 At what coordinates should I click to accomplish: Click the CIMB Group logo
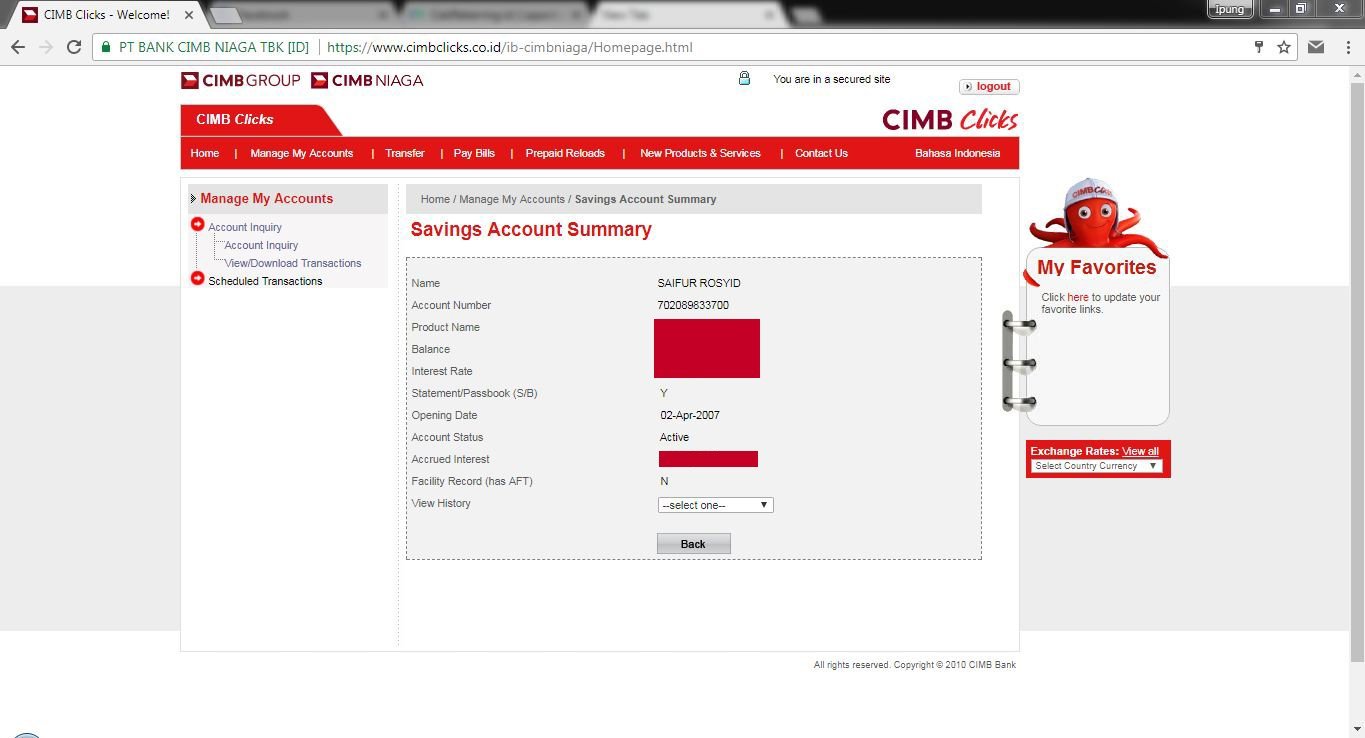pos(240,80)
